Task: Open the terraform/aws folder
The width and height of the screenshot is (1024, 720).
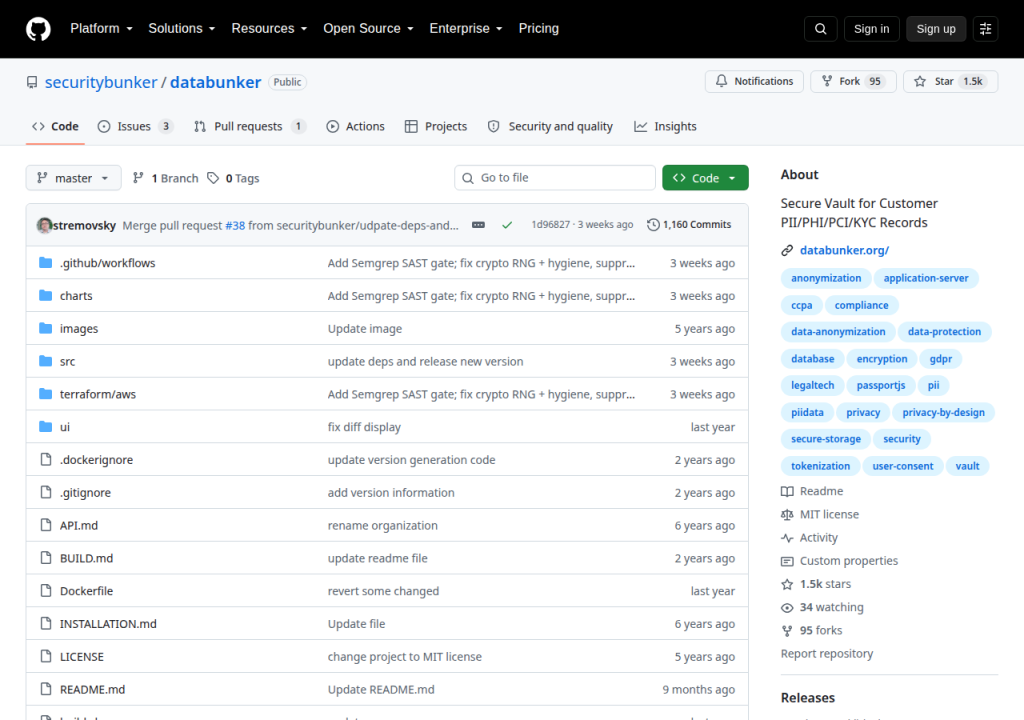Action: [98, 394]
